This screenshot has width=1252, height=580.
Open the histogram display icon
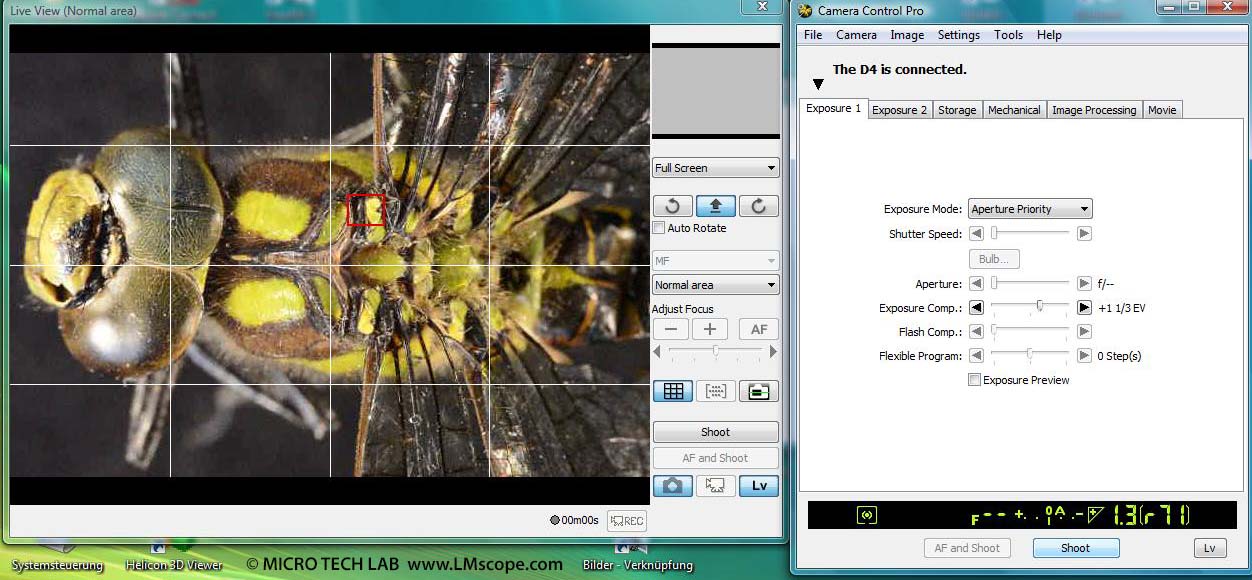[758, 391]
